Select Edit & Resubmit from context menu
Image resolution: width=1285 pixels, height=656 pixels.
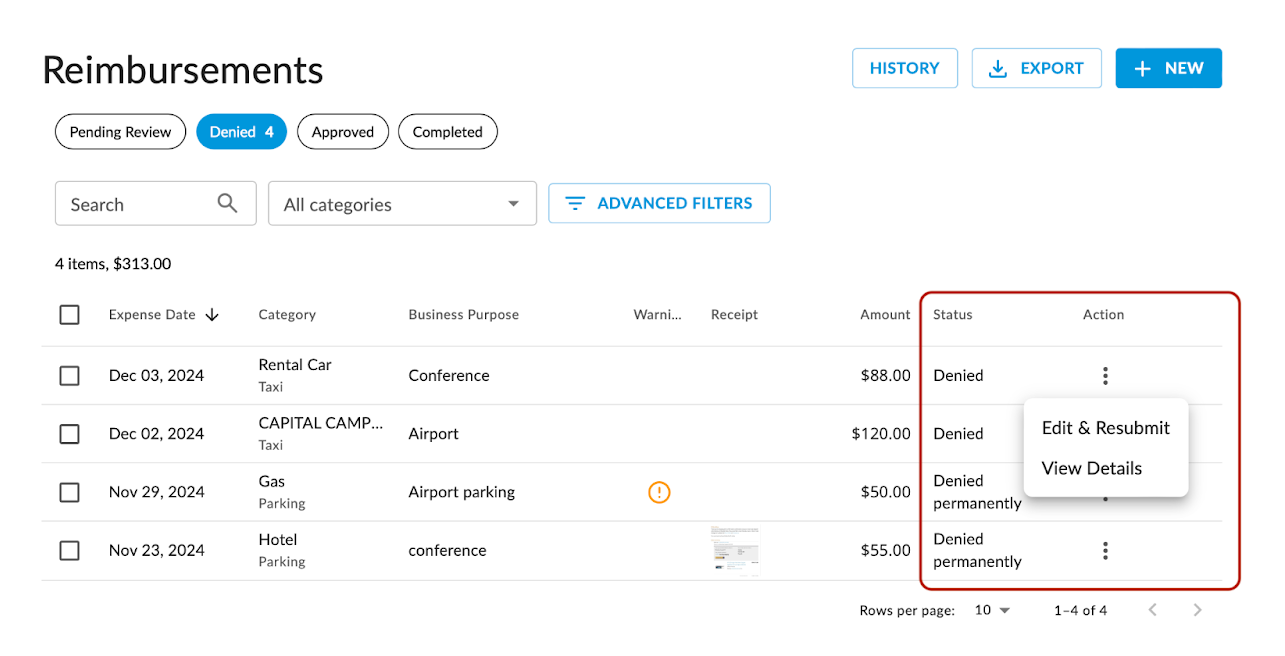click(1105, 427)
